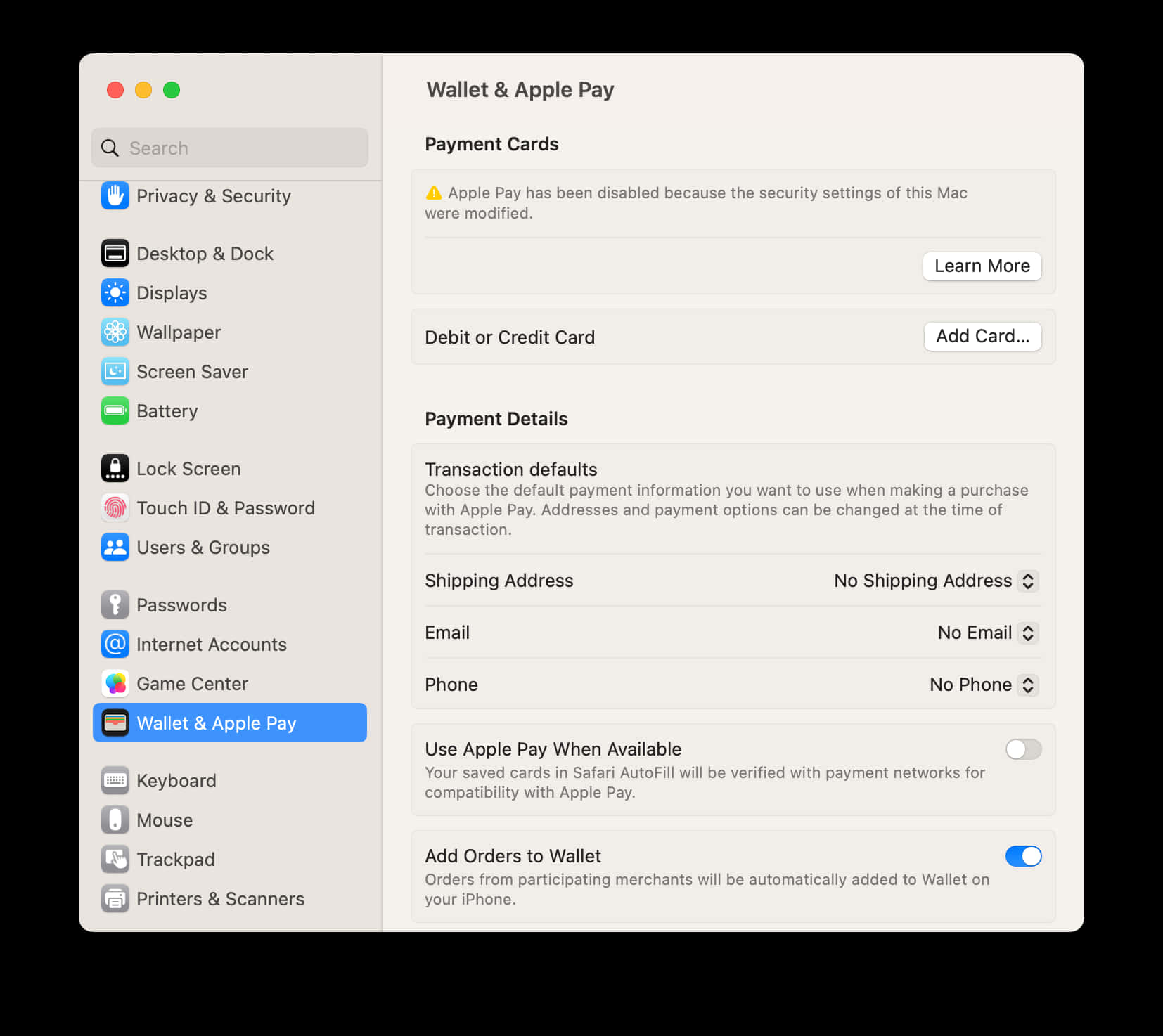The height and width of the screenshot is (1036, 1163).
Task: Click the Payment Details heading
Action: 496,419
